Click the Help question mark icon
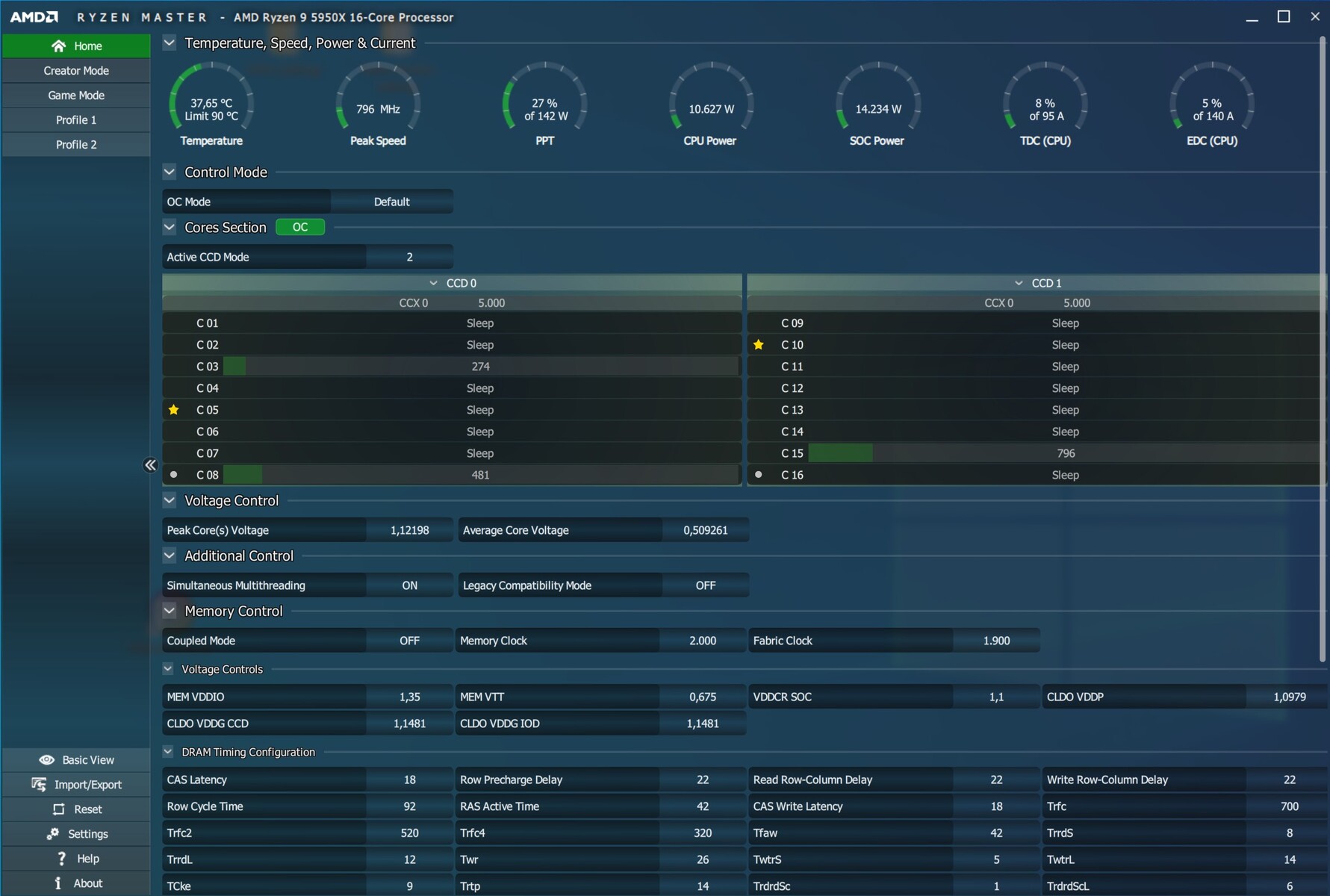 [x=61, y=859]
